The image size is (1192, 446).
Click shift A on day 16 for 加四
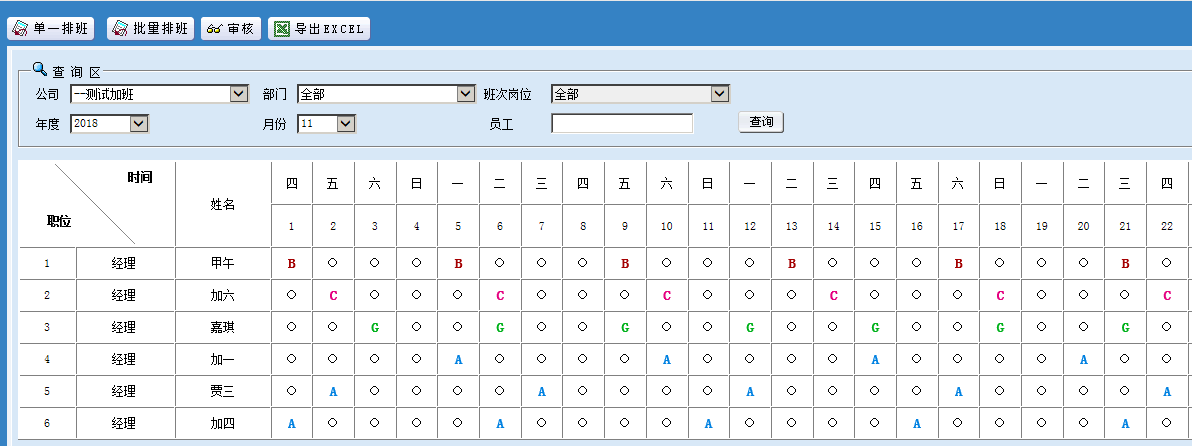coord(917,423)
